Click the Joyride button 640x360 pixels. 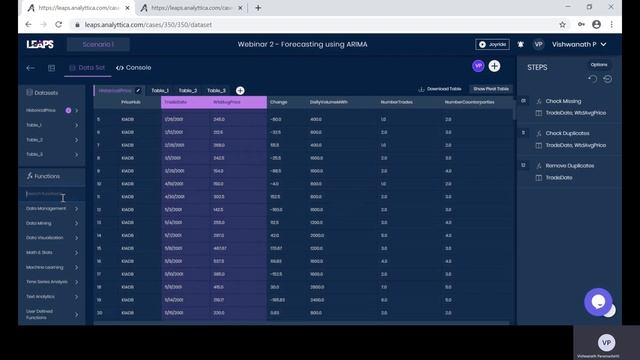coord(492,44)
